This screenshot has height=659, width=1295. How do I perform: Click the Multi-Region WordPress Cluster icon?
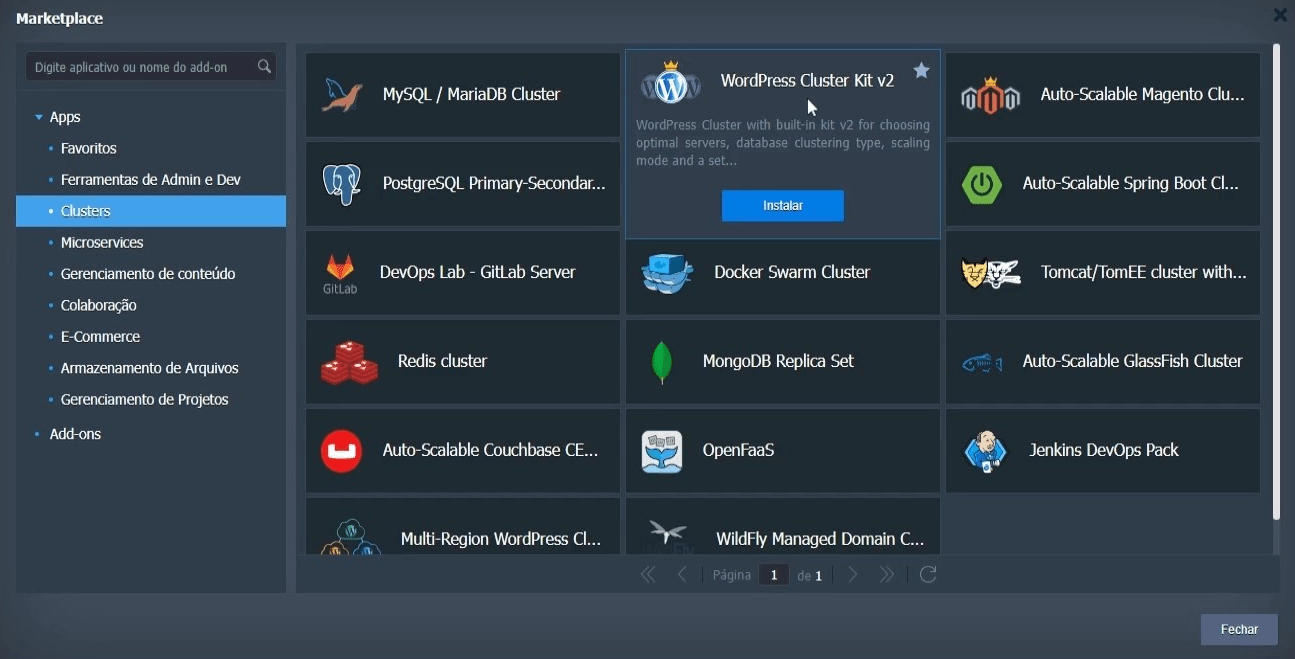[x=351, y=538]
